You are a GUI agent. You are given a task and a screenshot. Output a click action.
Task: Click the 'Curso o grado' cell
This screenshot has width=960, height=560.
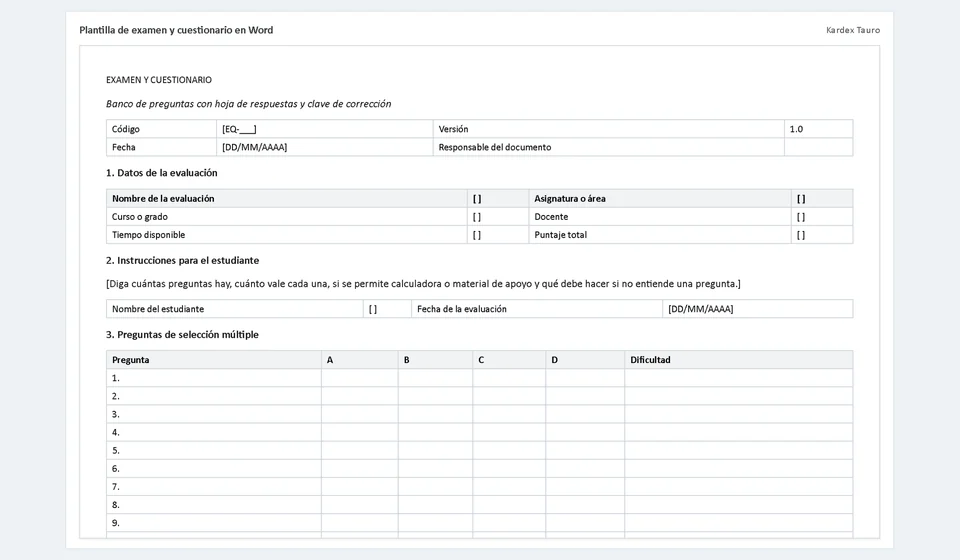click(287, 217)
